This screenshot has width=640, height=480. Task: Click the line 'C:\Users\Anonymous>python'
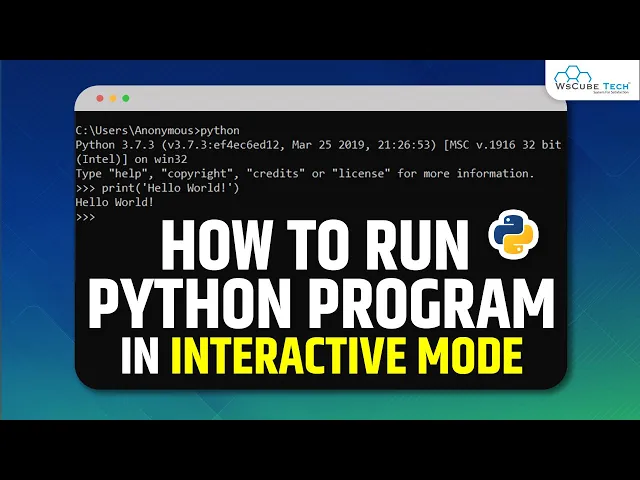[x=158, y=131]
